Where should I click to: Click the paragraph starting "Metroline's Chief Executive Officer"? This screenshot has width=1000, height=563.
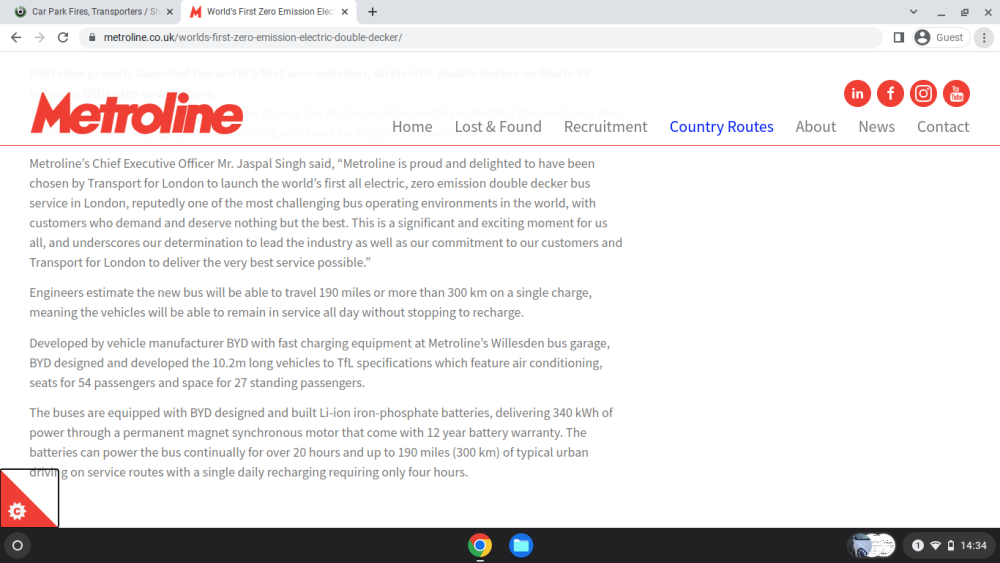point(326,213)
